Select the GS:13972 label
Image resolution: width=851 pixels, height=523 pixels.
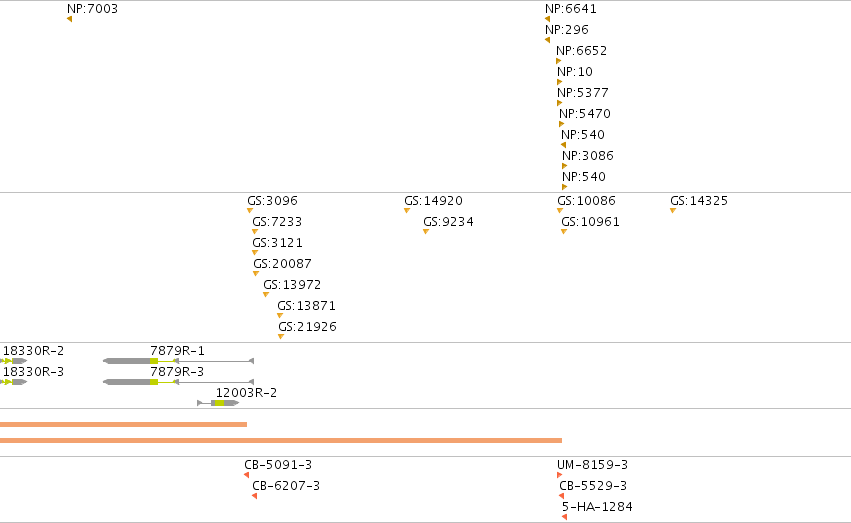292,285
